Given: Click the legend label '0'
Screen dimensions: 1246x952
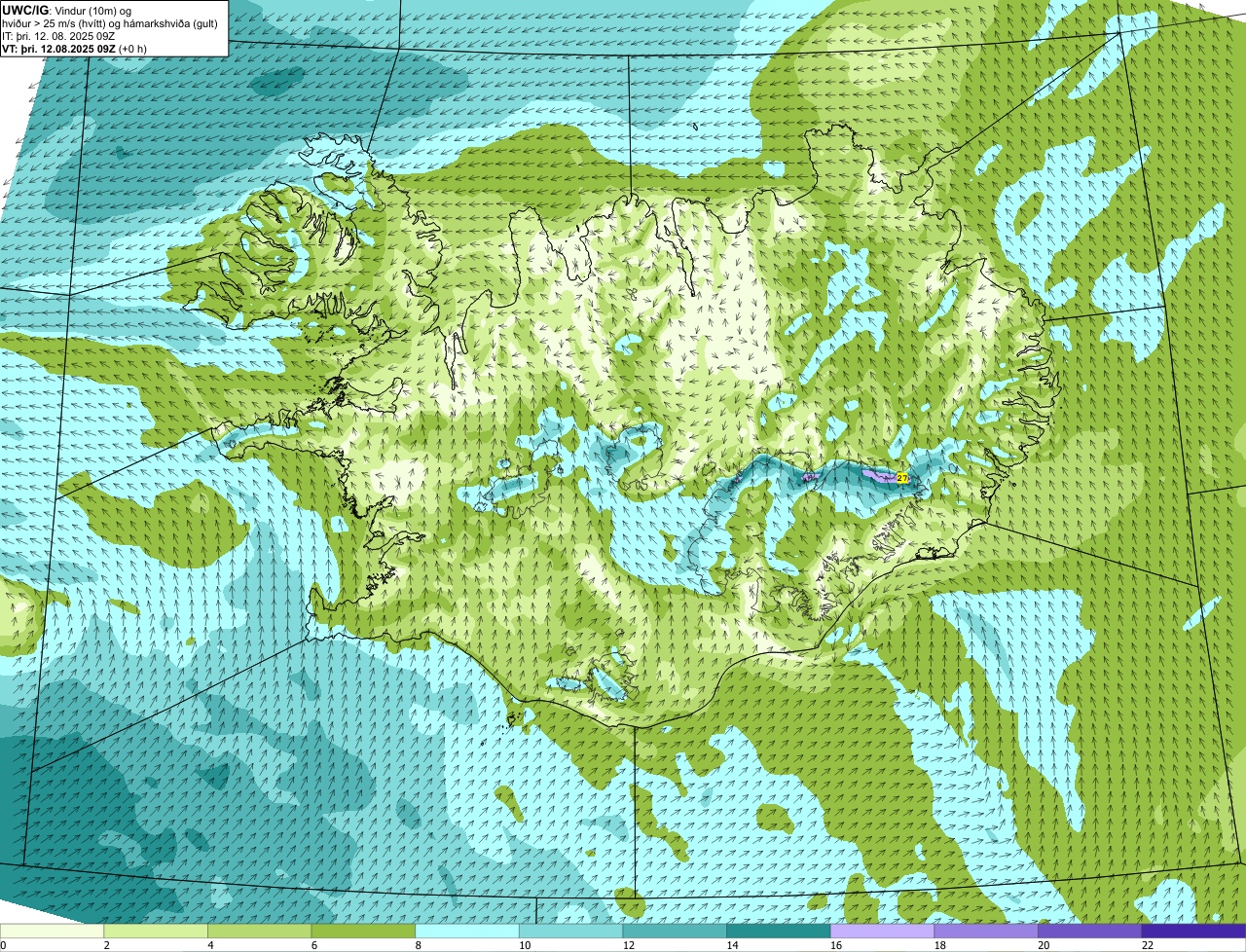Looking at the screenshot, I should (x=3, y=945).
